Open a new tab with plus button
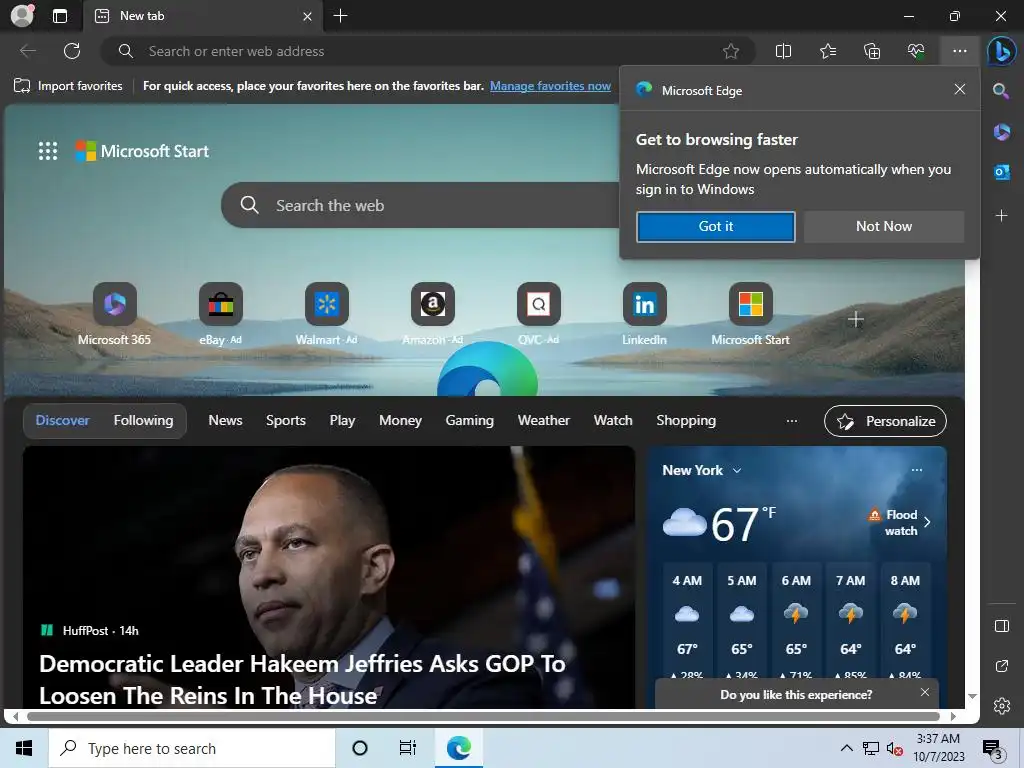Image resolution: width=1024 pixels, height=768 pixels. 340,16
